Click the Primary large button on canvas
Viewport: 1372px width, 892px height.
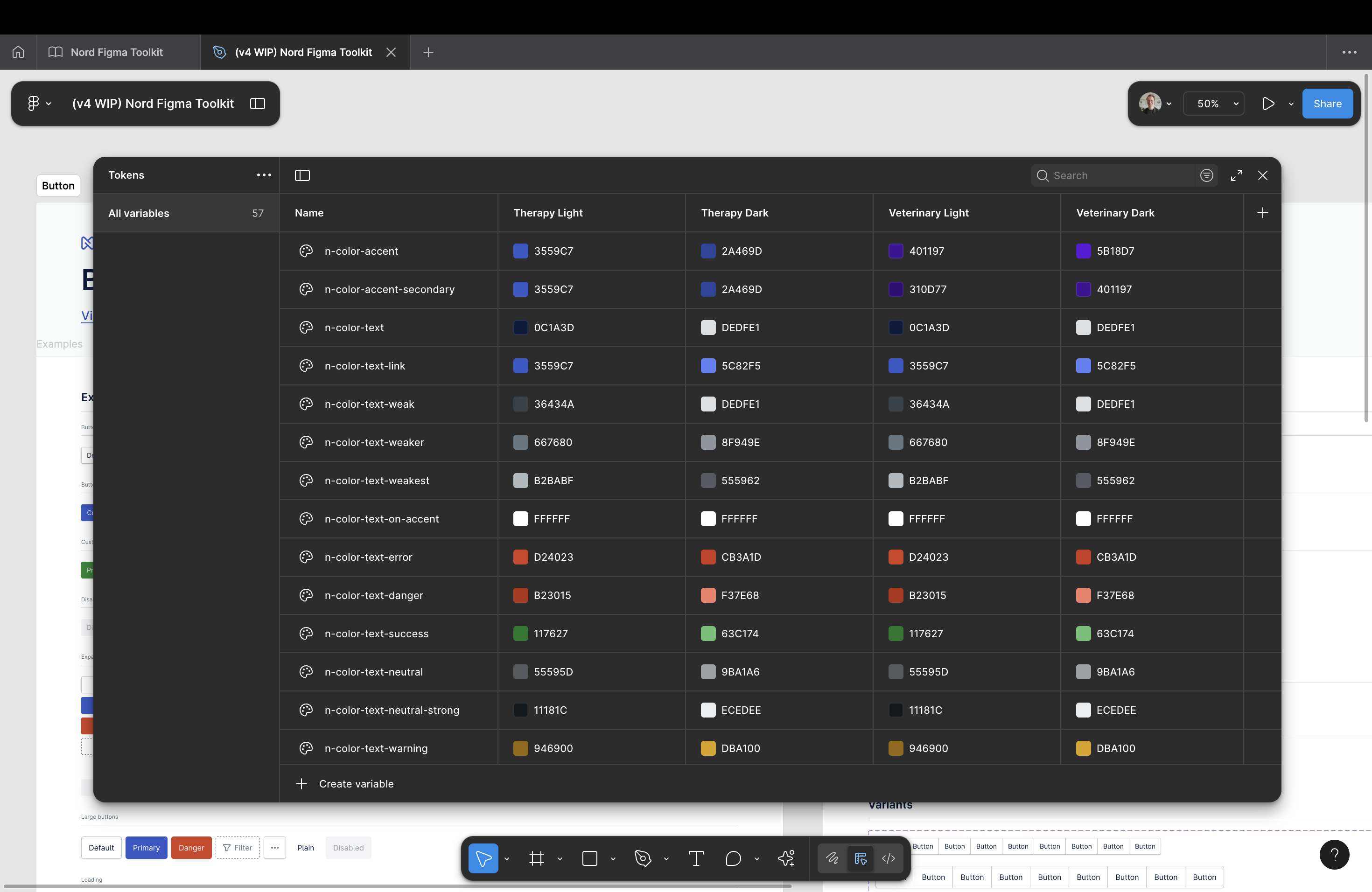[x=147, y=848]
